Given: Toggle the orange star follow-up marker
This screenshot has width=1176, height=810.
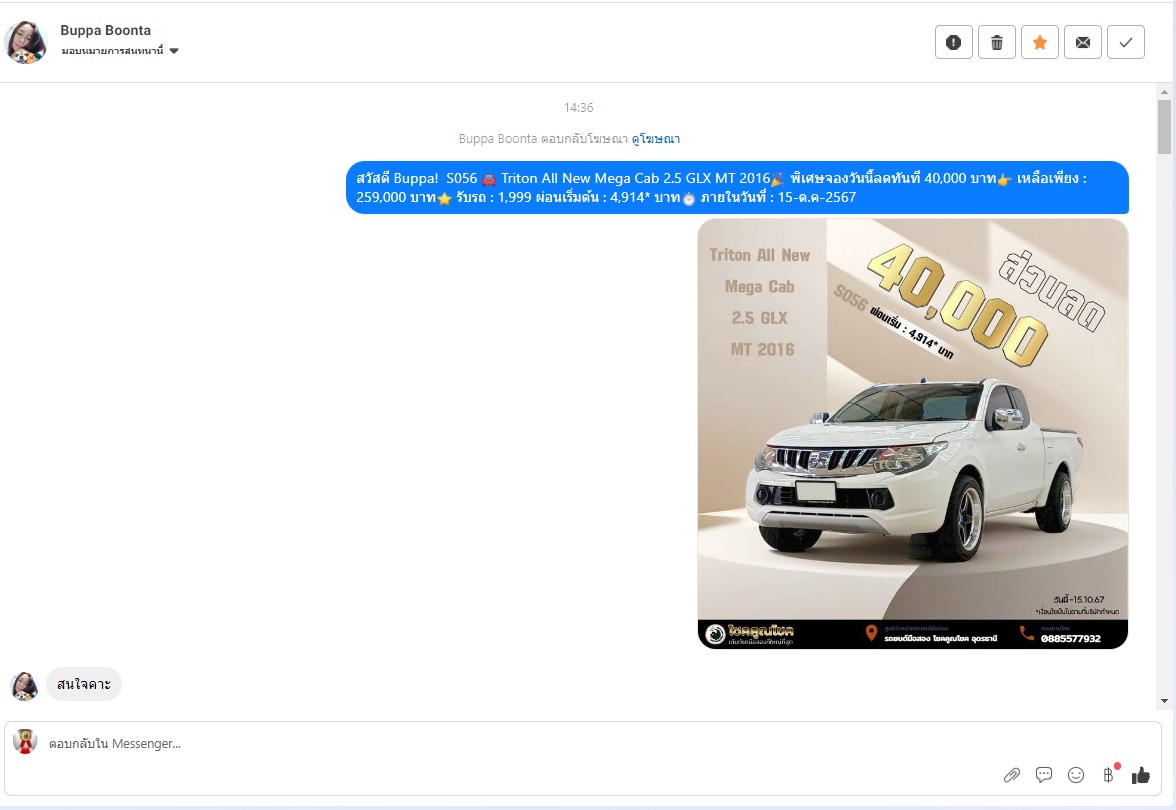Looking at the screenshot, I should [x=1040, y=42].
